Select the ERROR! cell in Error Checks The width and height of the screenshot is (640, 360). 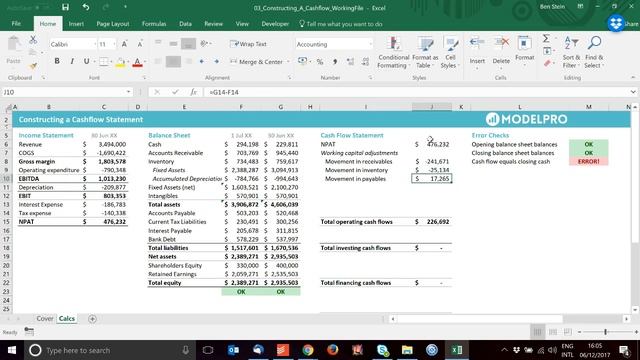[588, 162]
